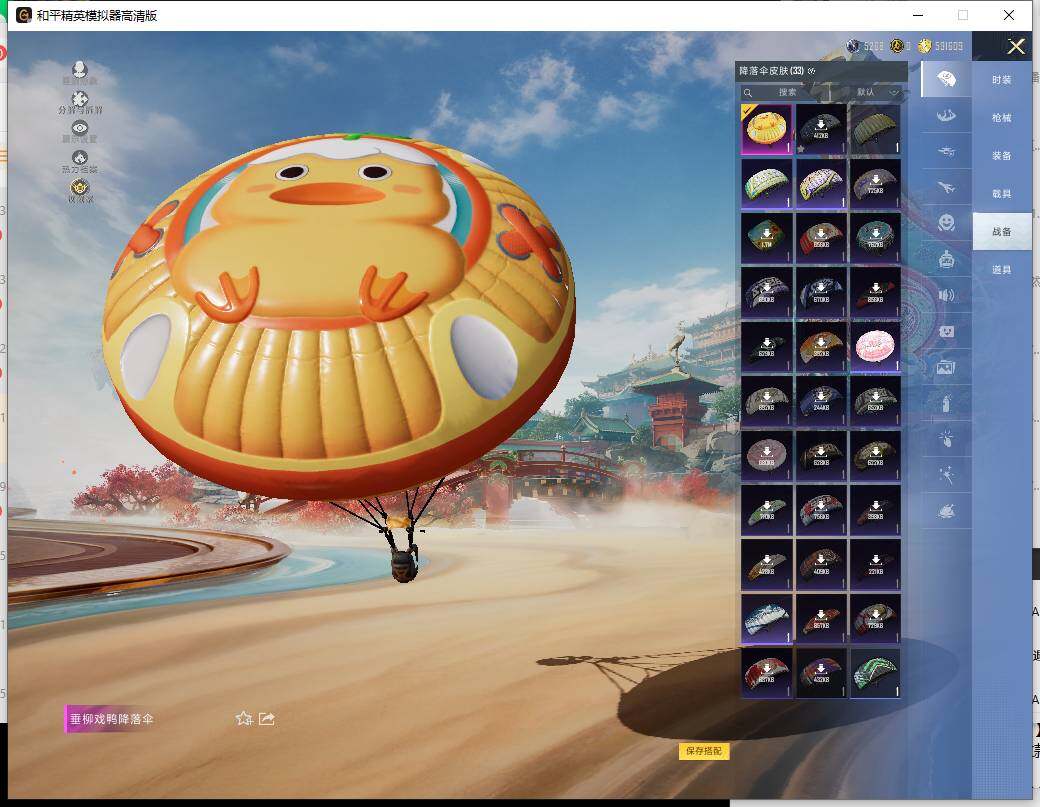Viewport: 1040px width, 807px height.
Task: Close the wardrobe with gold X
Action: click(1016, 46)
